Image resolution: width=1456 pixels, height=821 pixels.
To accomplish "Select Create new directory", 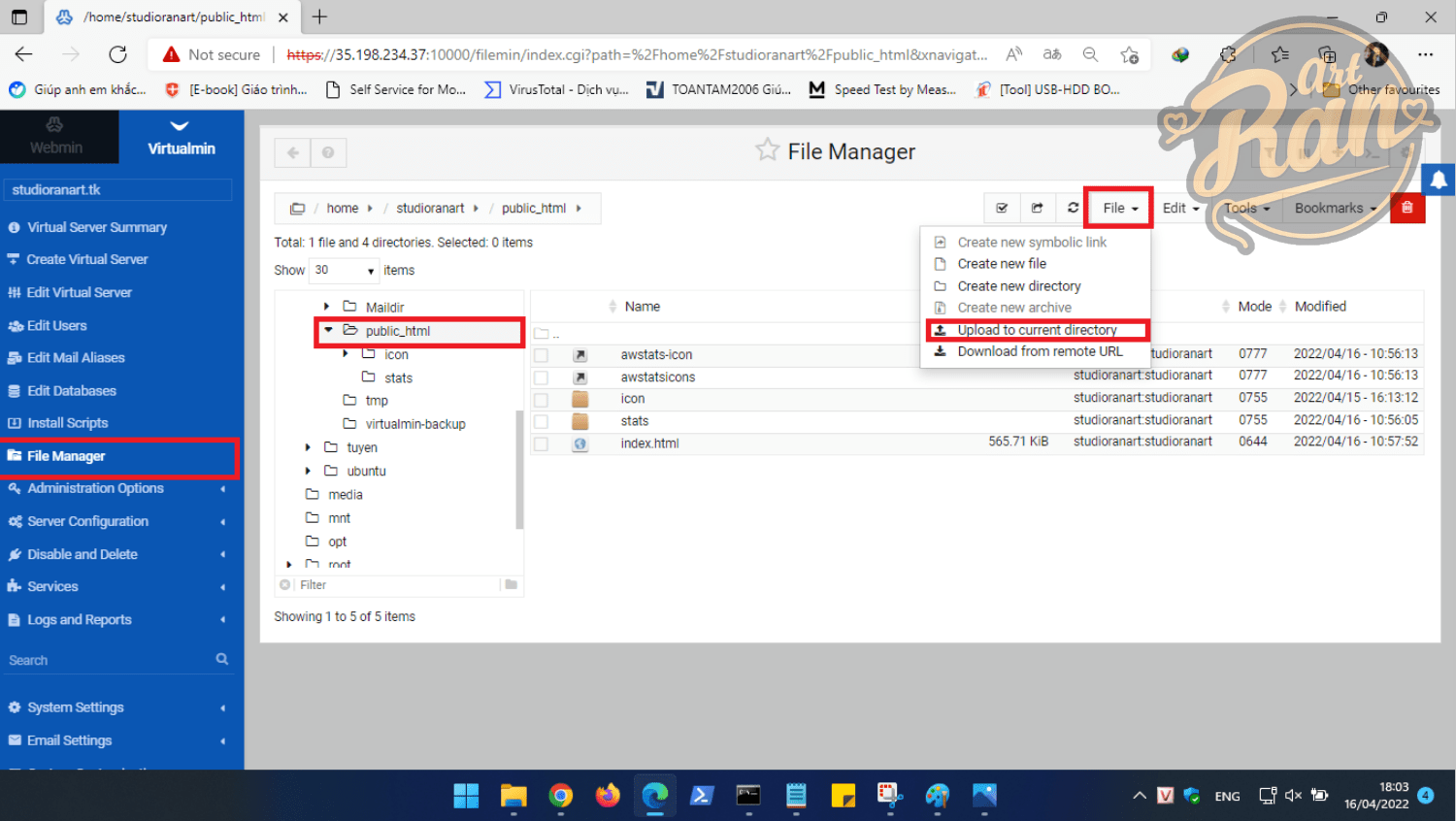I will tap(1019, 285).
